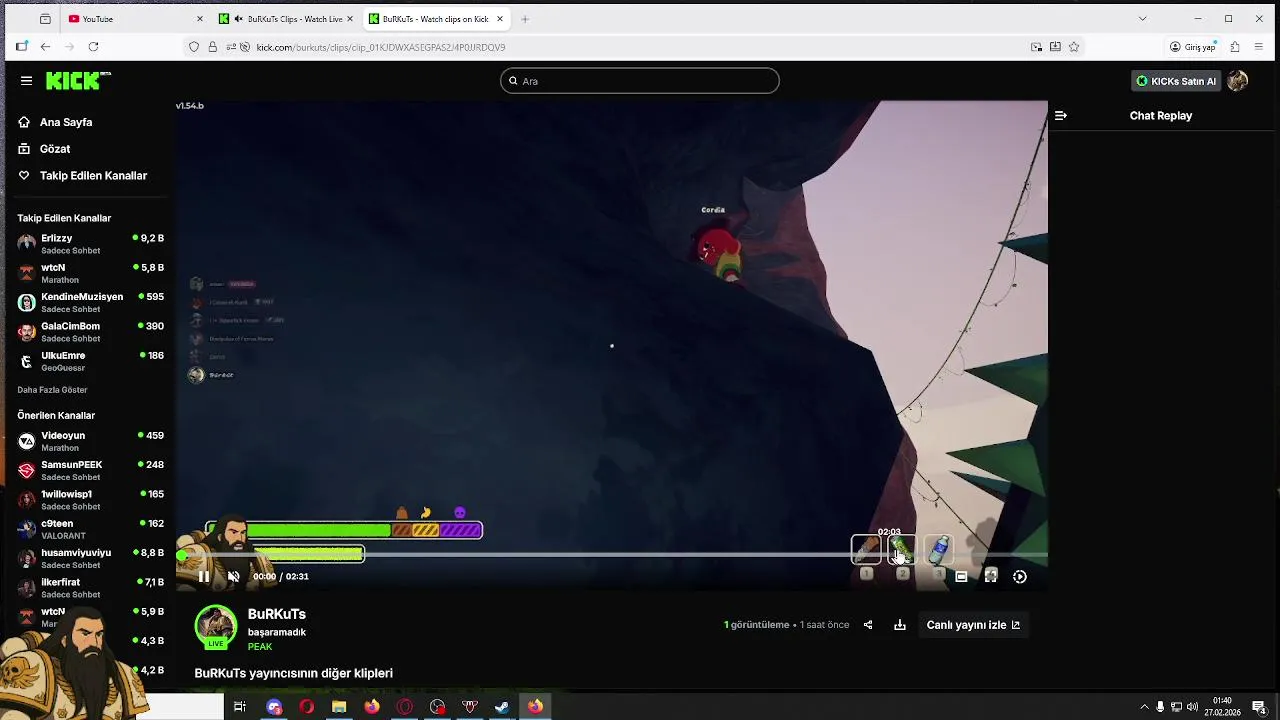The image size is (1280, 720).
Task: Reload the page
Action: (x=93, y=47)
